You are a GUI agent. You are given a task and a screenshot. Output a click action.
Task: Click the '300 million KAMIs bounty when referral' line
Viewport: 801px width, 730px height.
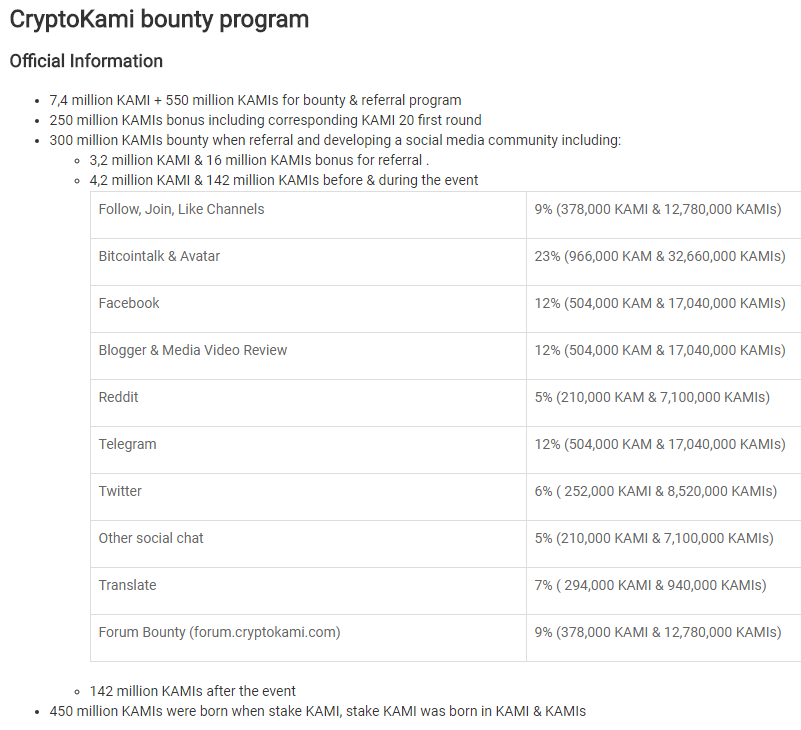pyautogui.click(x=335, y=140)
